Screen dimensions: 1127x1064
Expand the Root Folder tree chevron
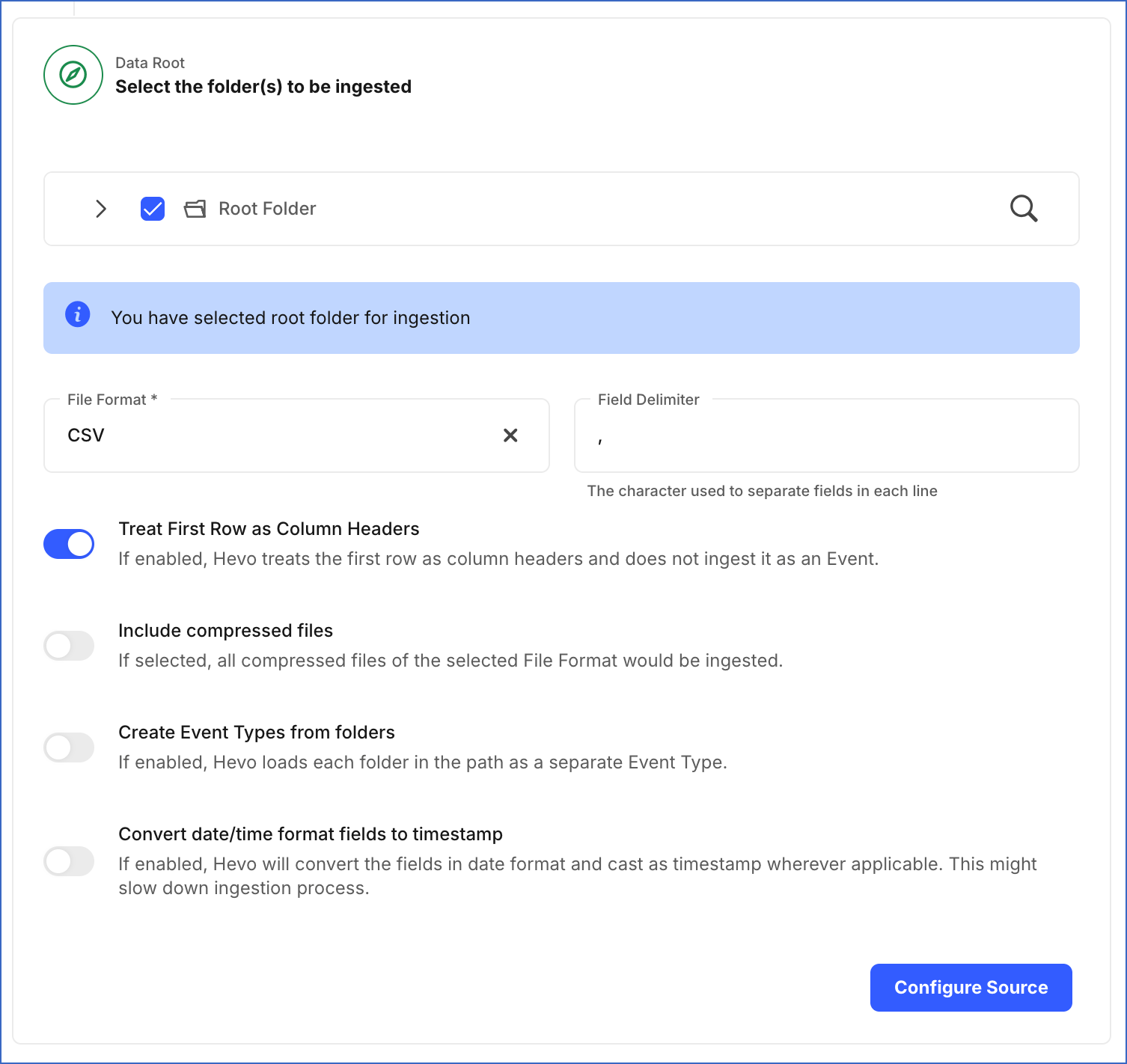101,209
